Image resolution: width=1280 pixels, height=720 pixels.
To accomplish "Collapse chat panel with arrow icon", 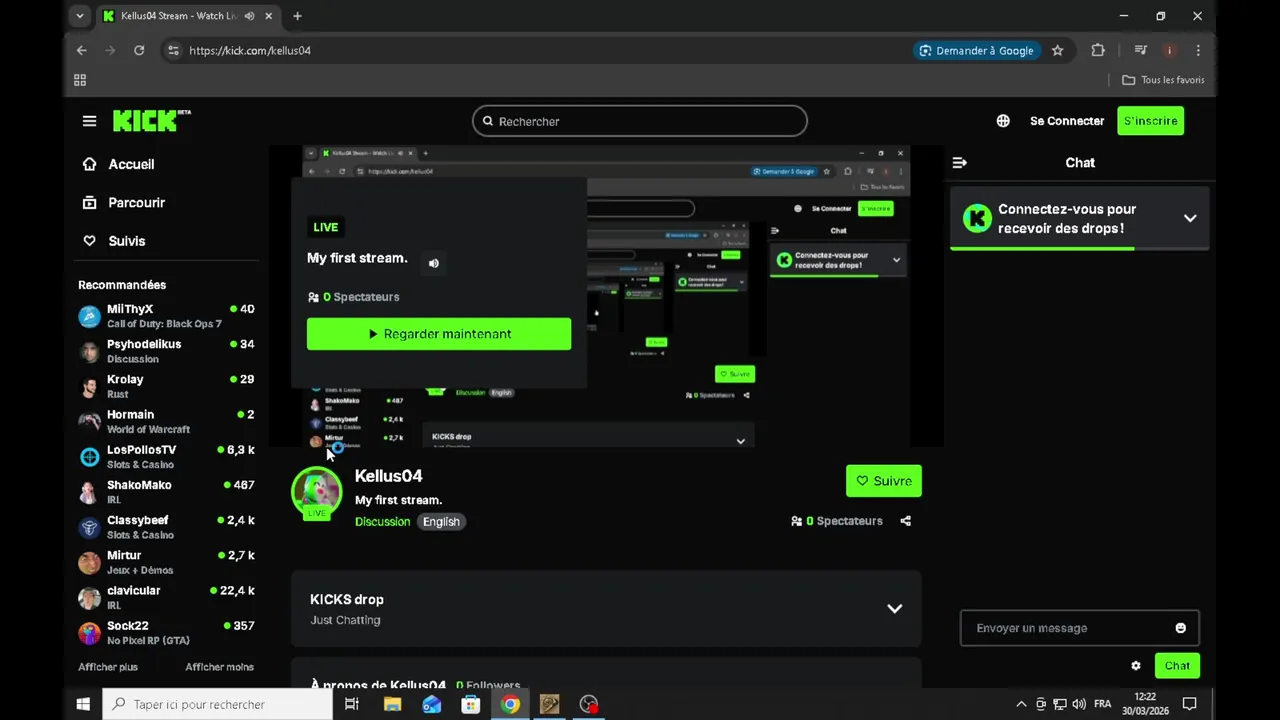I will (x=960, y=162).
